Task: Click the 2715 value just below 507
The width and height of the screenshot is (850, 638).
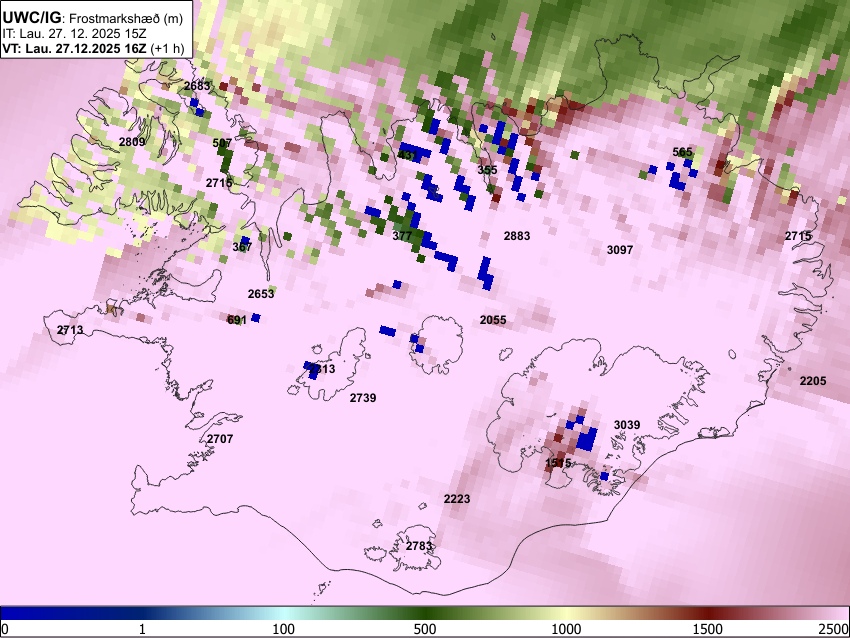Action: coord(219,183)
